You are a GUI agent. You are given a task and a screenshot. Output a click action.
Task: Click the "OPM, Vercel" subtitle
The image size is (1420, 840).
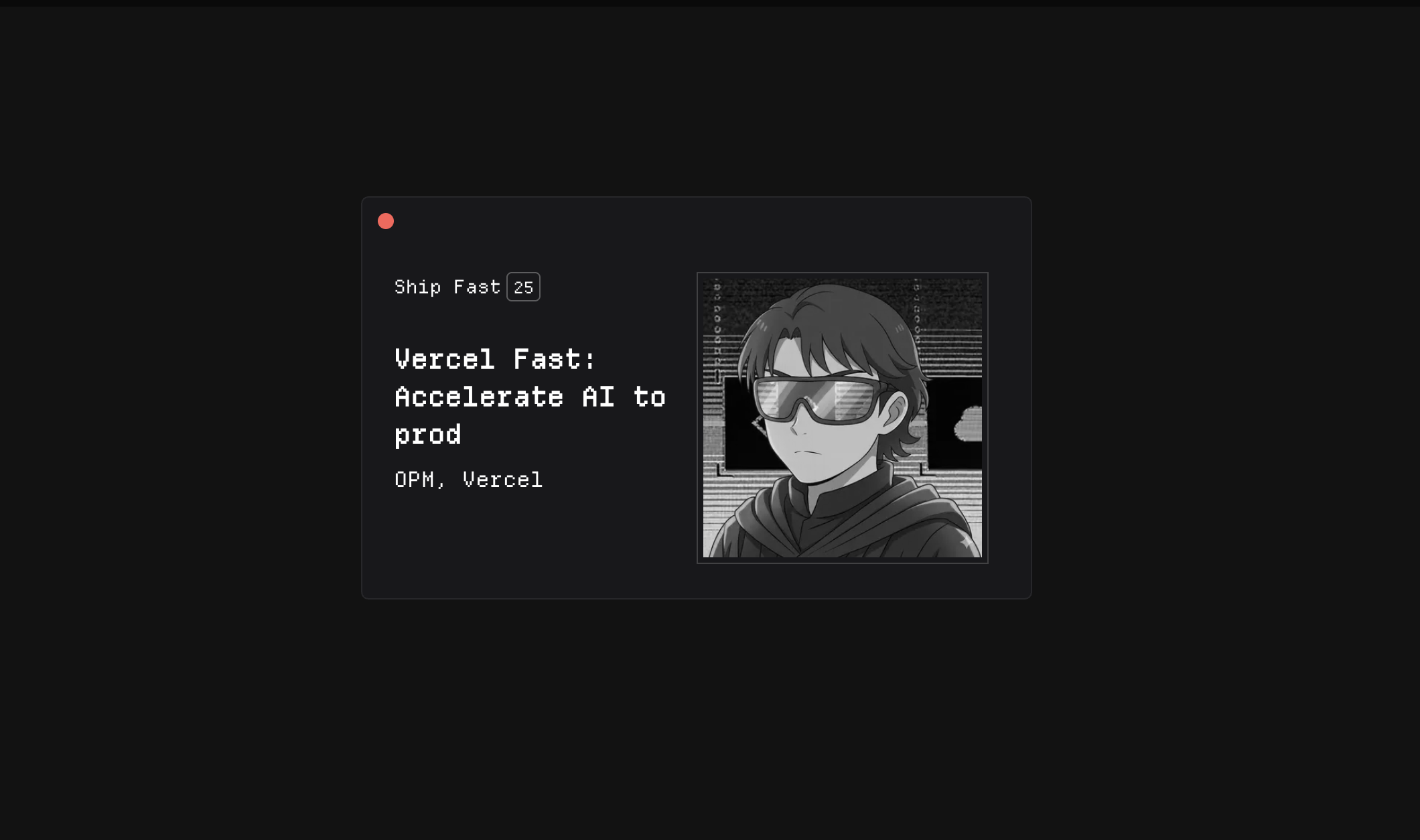click(x=468, y=480)
